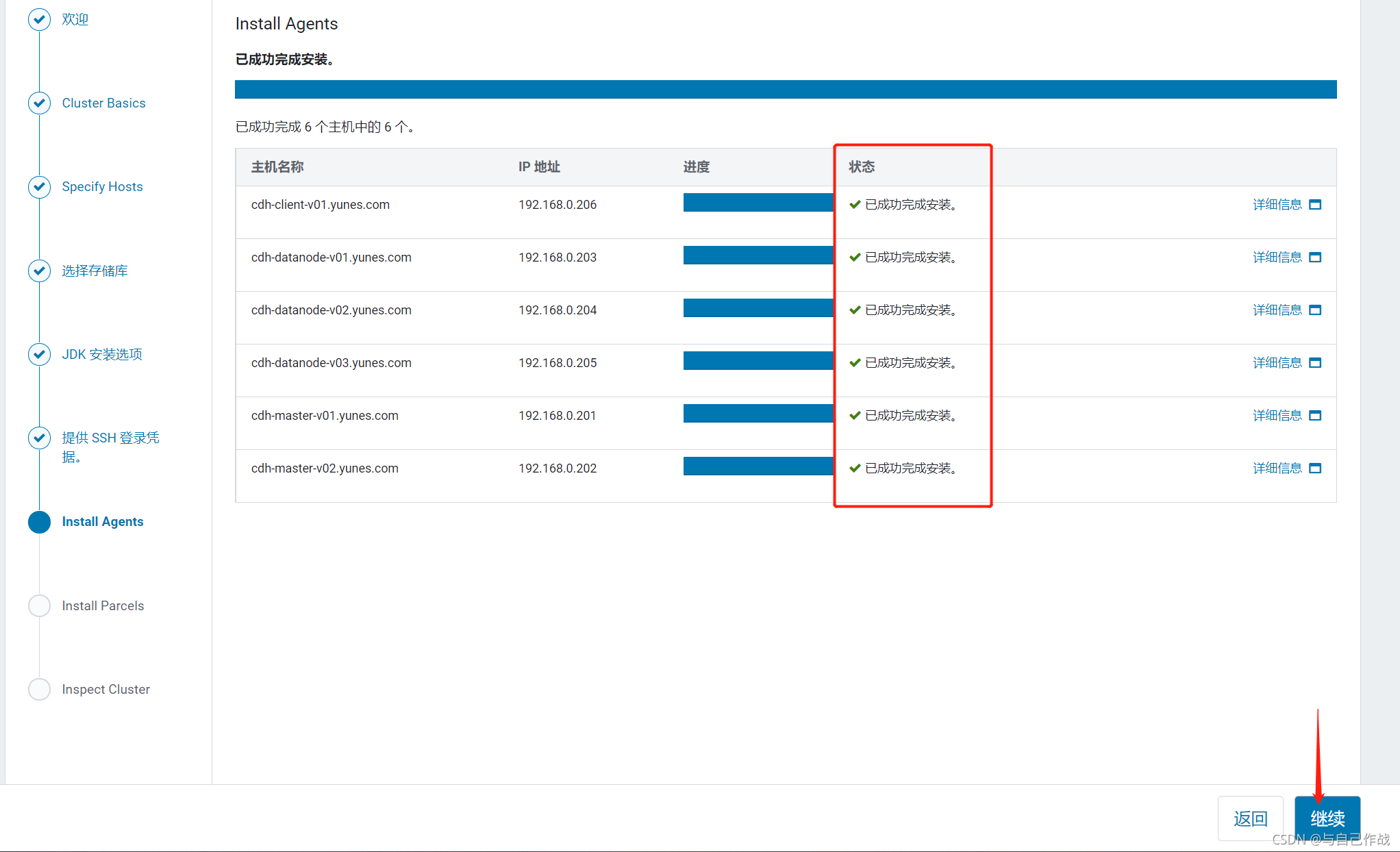This screenshot has height=852, width=1400.
Task: Click the checkmark icon beside 欢迎 step
Action: [39, 19]
